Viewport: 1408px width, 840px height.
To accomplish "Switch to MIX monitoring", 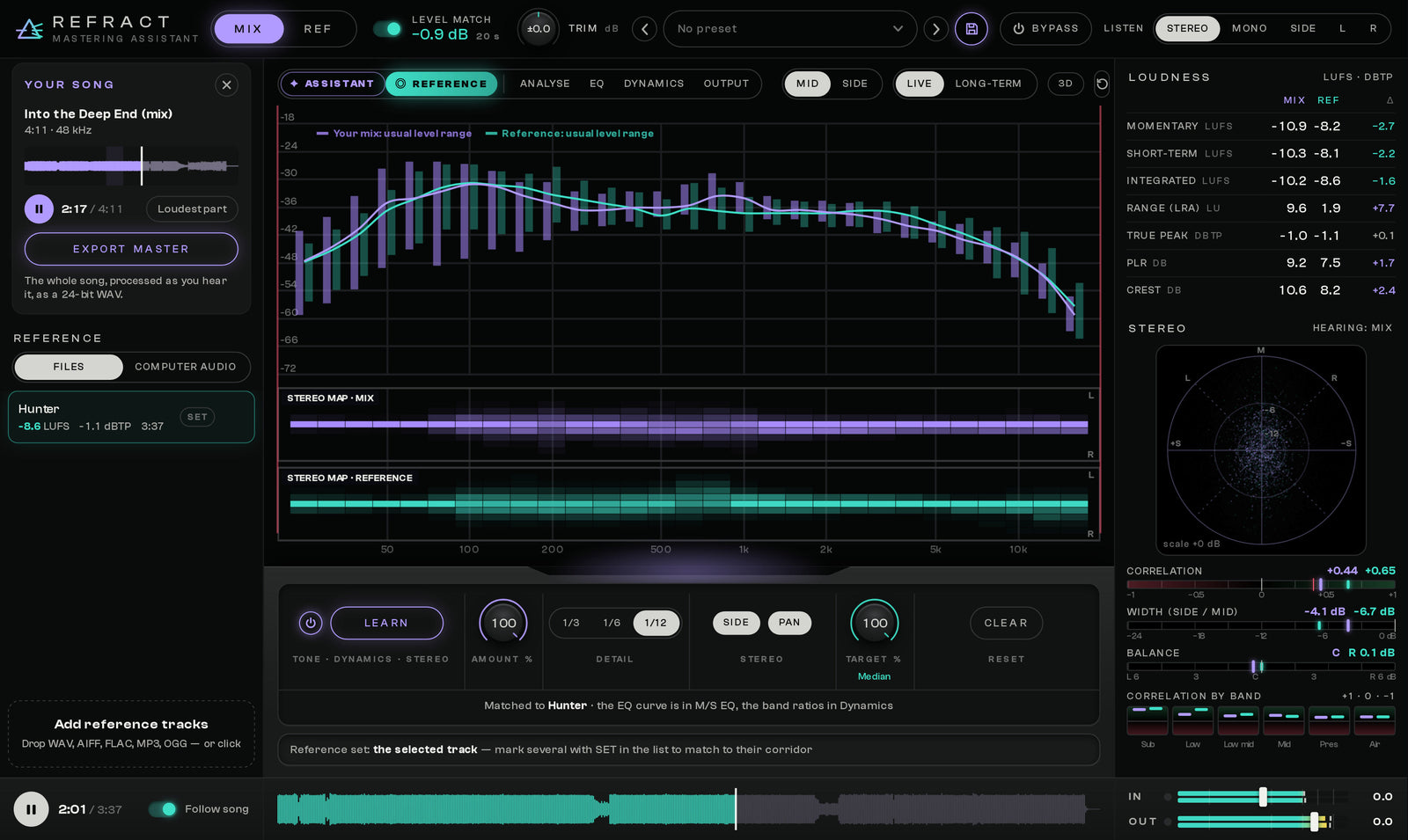I will (x=248, y=29).
